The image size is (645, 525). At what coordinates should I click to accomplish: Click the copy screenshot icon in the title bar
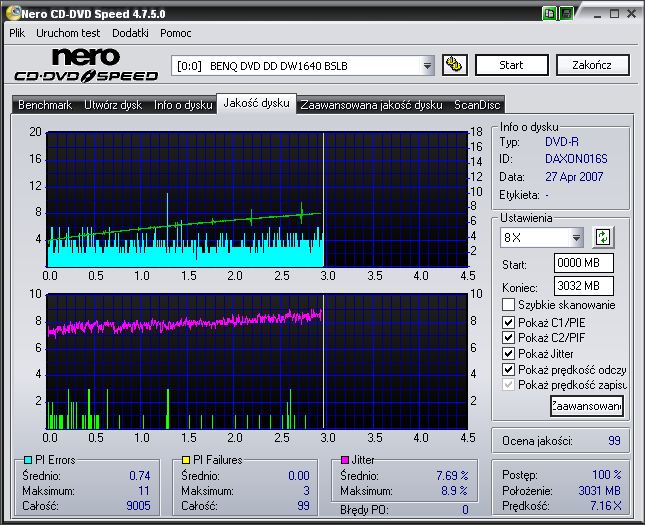tap(549, 14)
